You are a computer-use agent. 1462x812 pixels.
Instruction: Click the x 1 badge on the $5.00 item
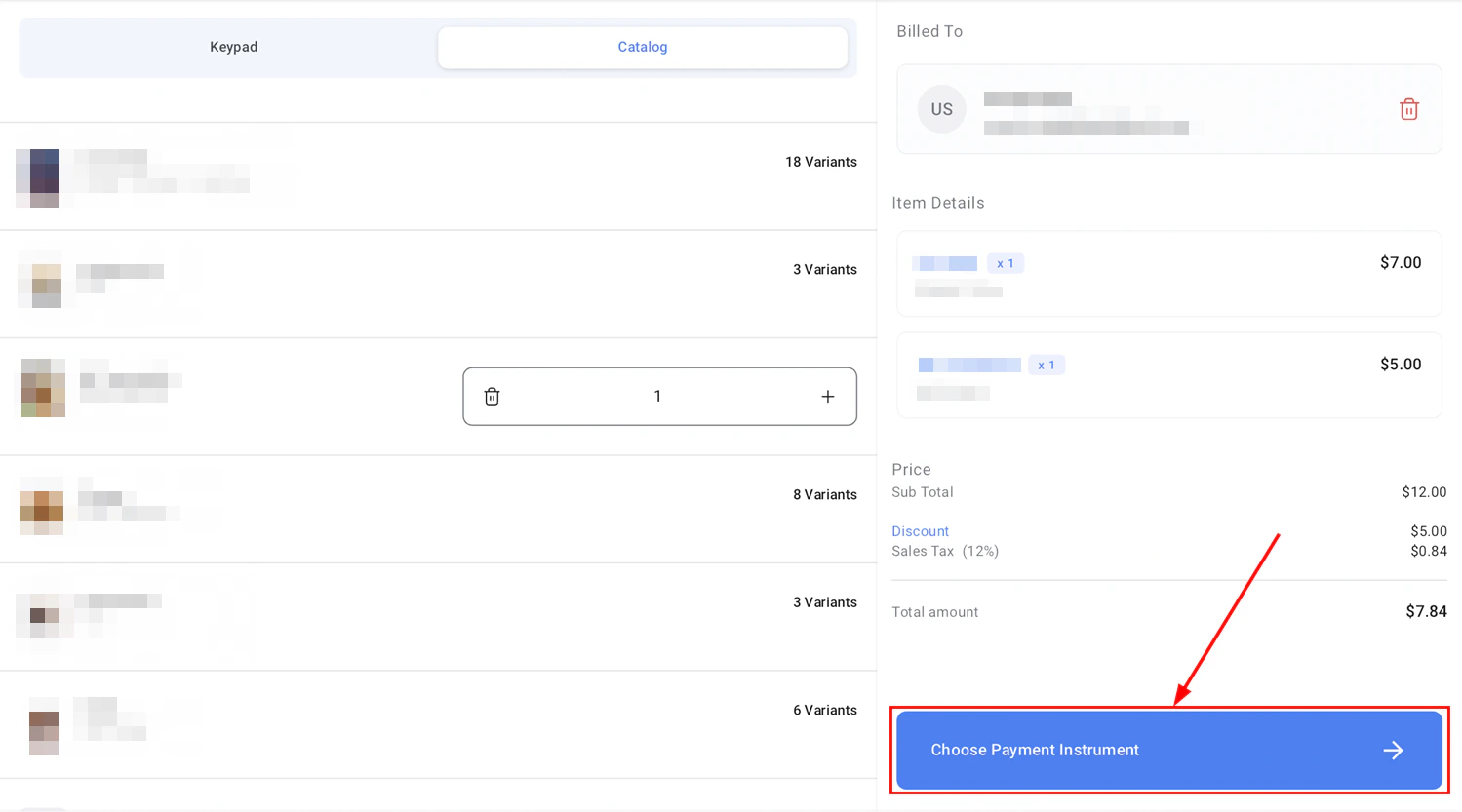click(x=1047, y=365)
